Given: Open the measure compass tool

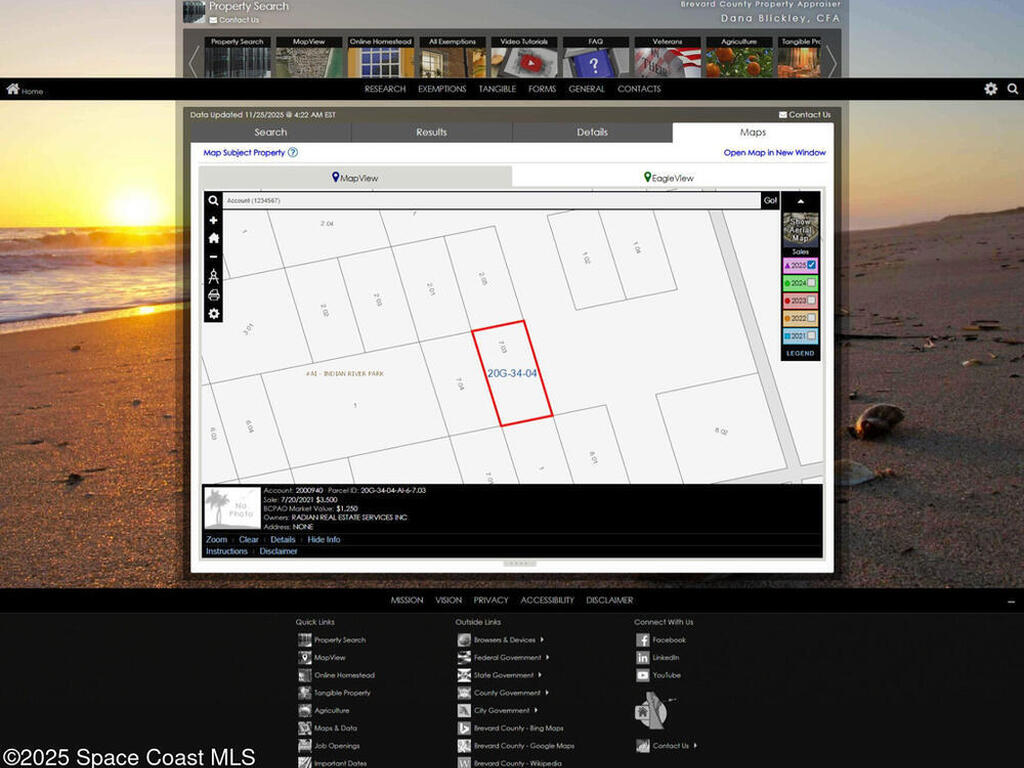Looking at the screenshot, I should pyautogui.click(x=213, y=276).
